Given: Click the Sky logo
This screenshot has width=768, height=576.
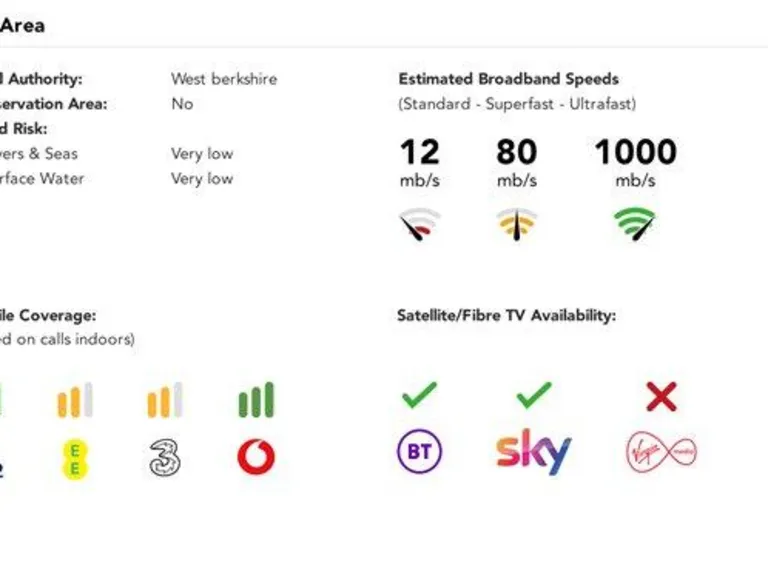Looking at the screenshot, I should click(533, 453).
